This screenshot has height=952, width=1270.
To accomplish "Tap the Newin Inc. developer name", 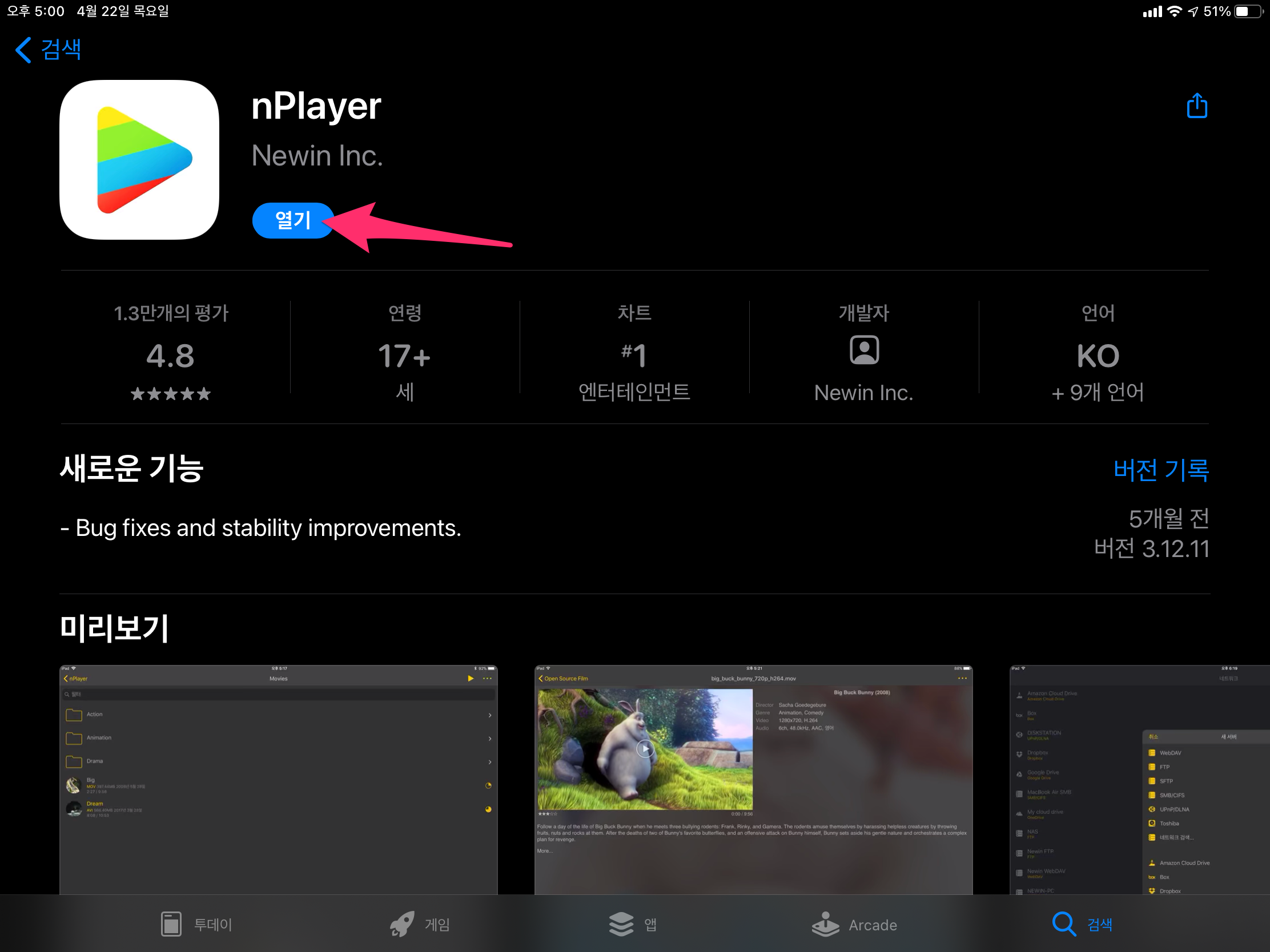I will (317, 155).
